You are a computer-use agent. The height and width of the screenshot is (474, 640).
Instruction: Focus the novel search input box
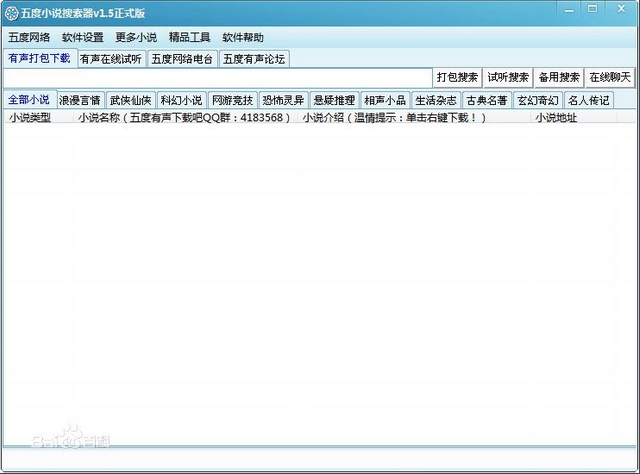(217, 78)
